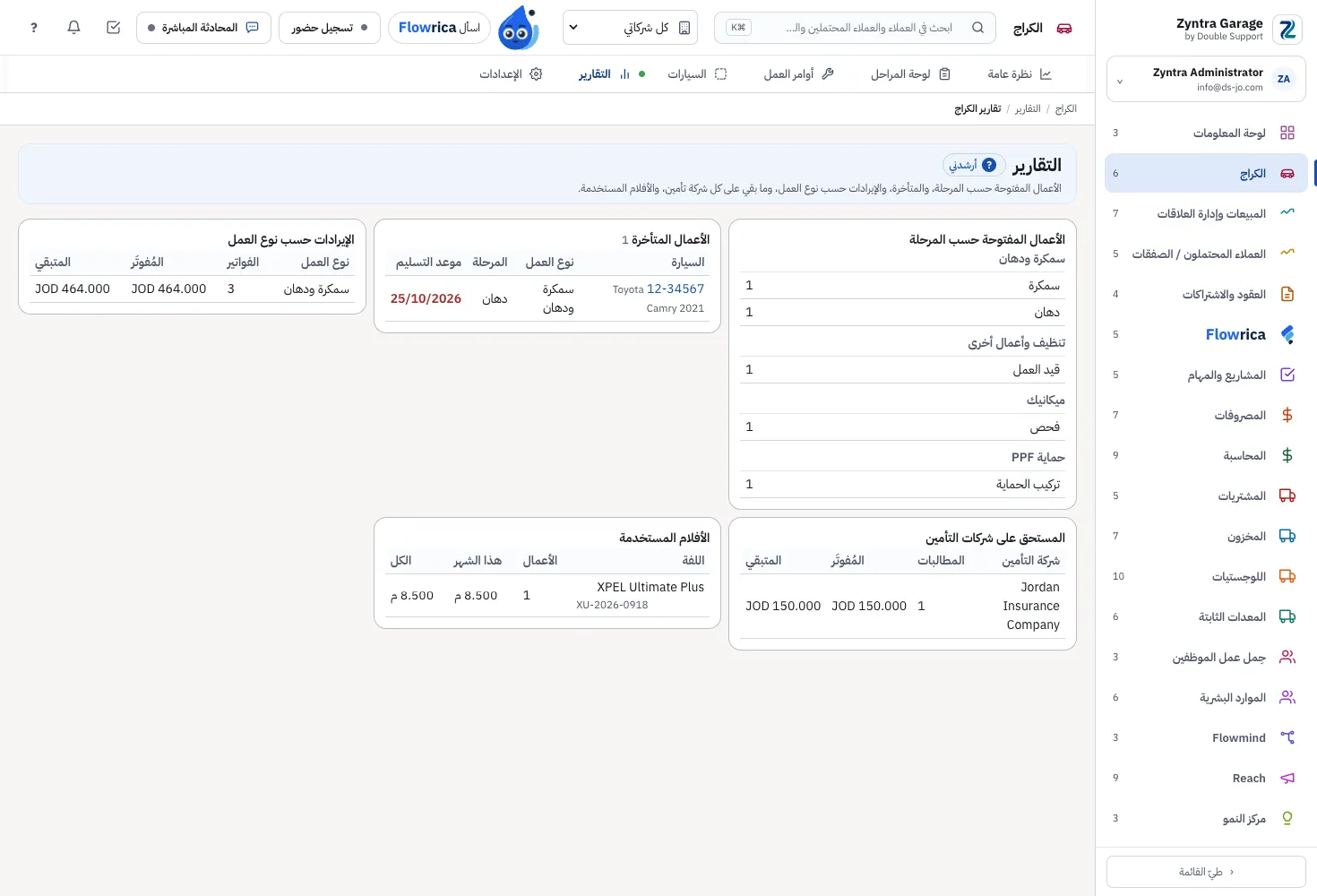1317x896 pixels.
Task: Click the التقارير breadcrumb link
Action: tap(1028, 108)
